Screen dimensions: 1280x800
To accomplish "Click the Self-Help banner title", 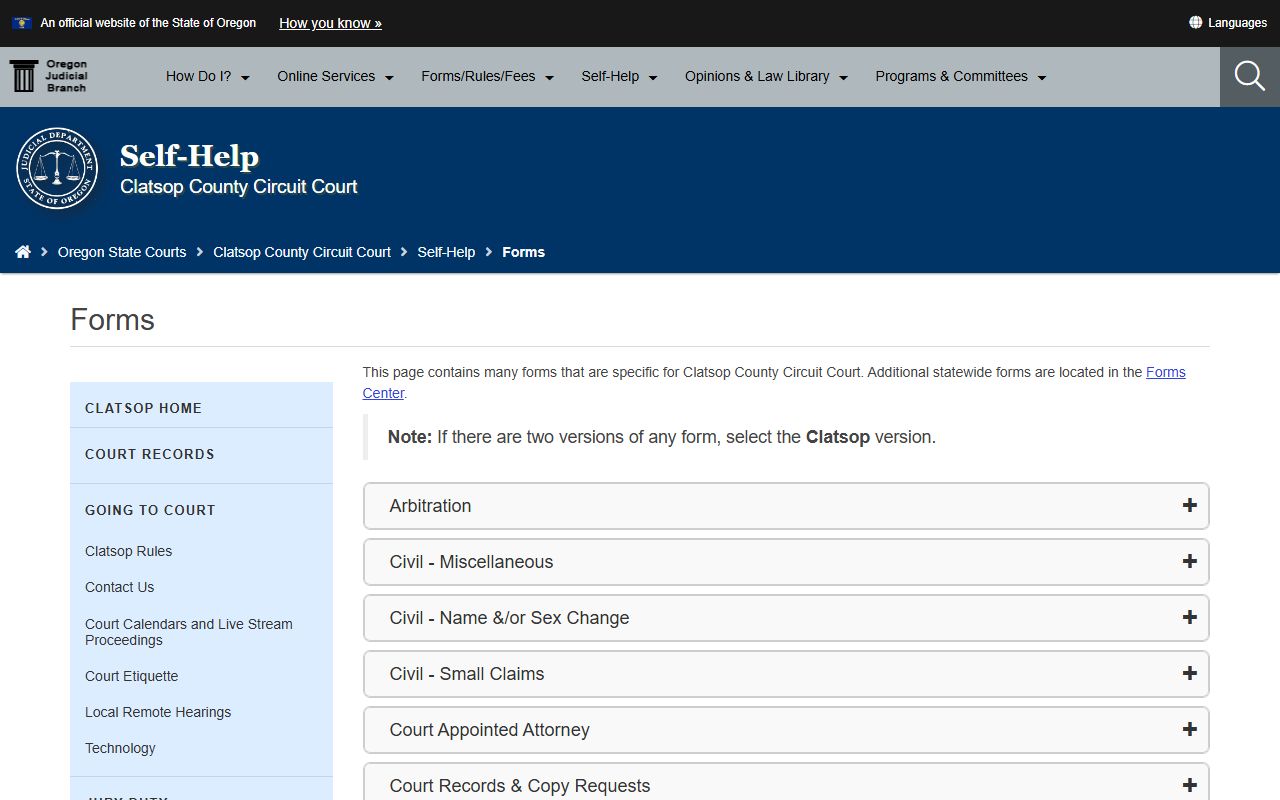I will pos(189,156).
